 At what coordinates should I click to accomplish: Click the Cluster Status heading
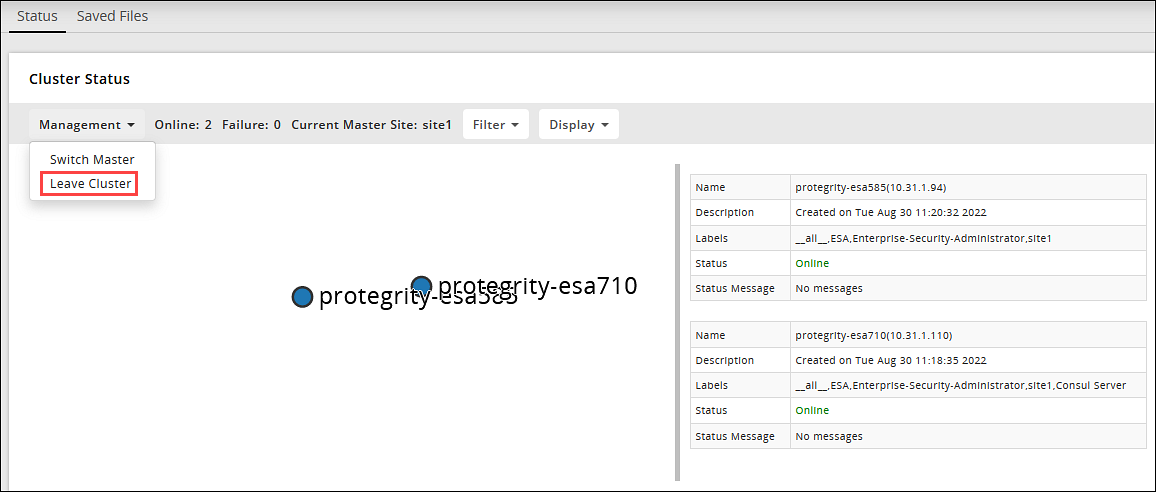tap(79, 79)
